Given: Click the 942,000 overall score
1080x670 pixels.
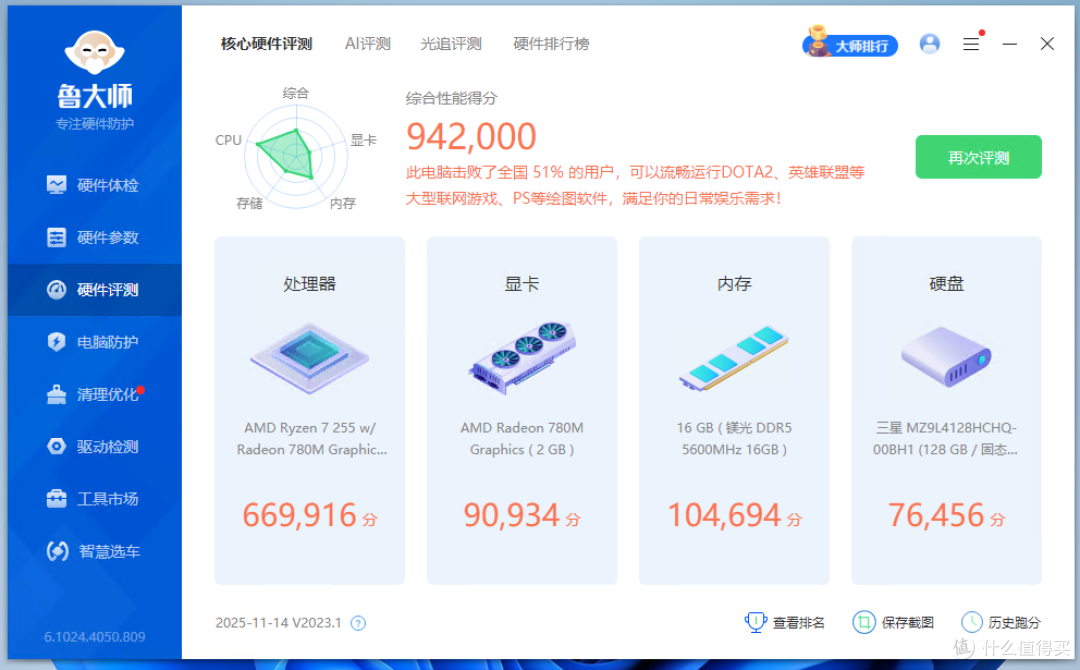Looking at the screenshot, I should pos(471,136).
